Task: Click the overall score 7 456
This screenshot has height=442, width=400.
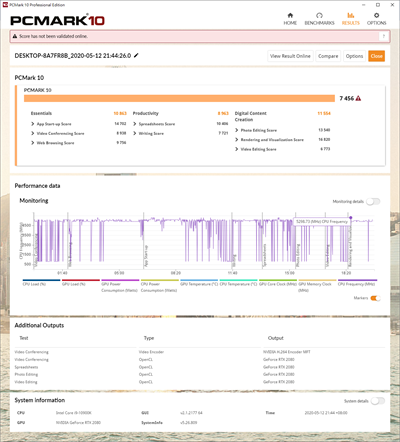Action: (x=347, y=98)
